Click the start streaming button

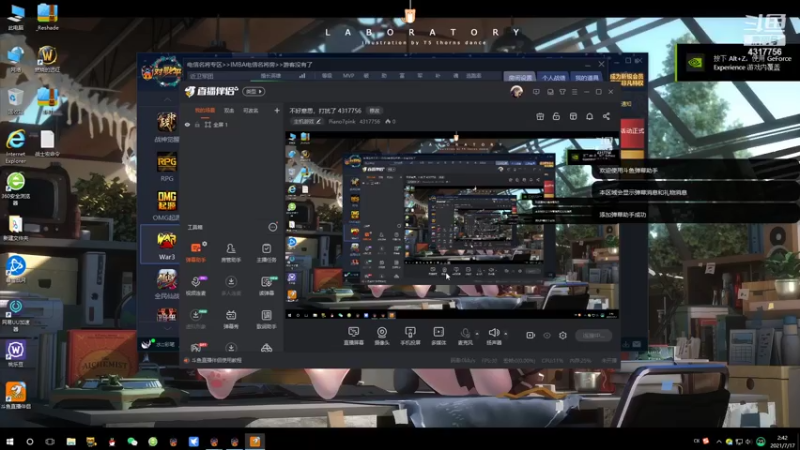coord(594,335)
